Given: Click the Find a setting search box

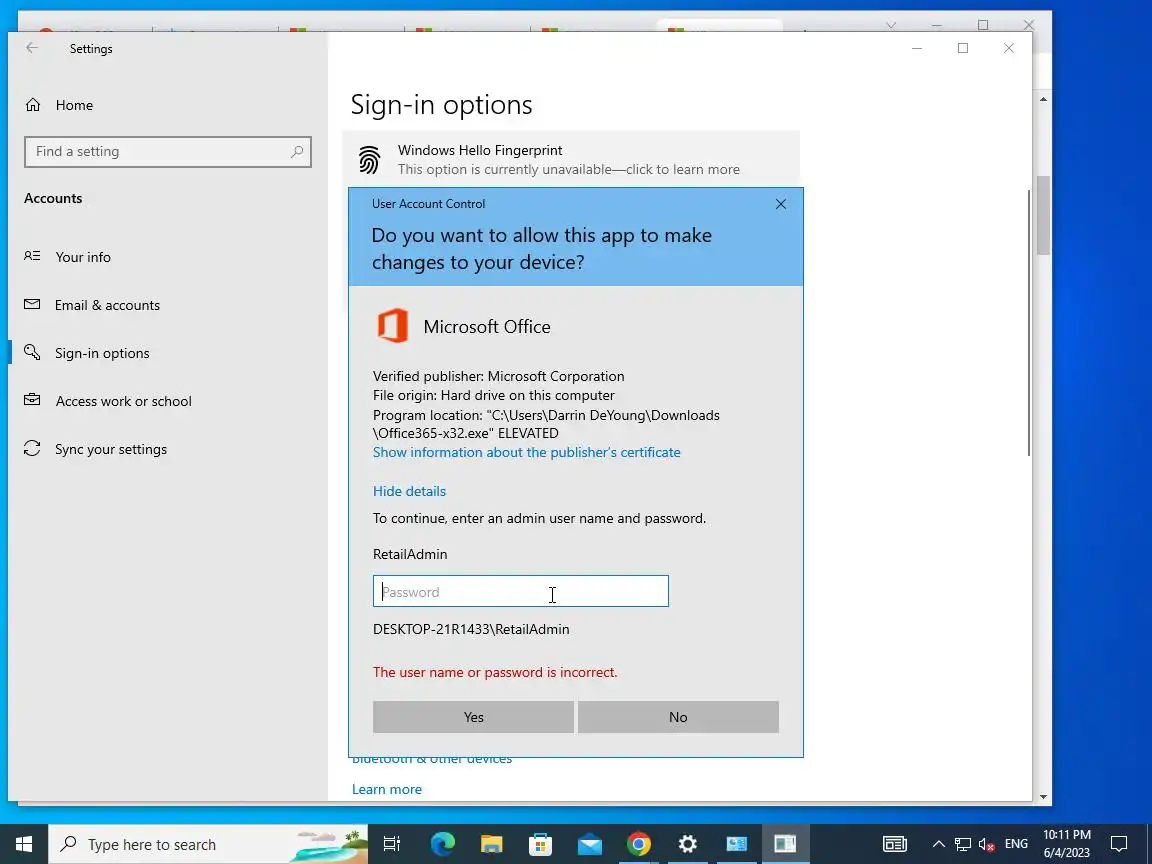Looking at the screenshot, I should pos(168,151).
